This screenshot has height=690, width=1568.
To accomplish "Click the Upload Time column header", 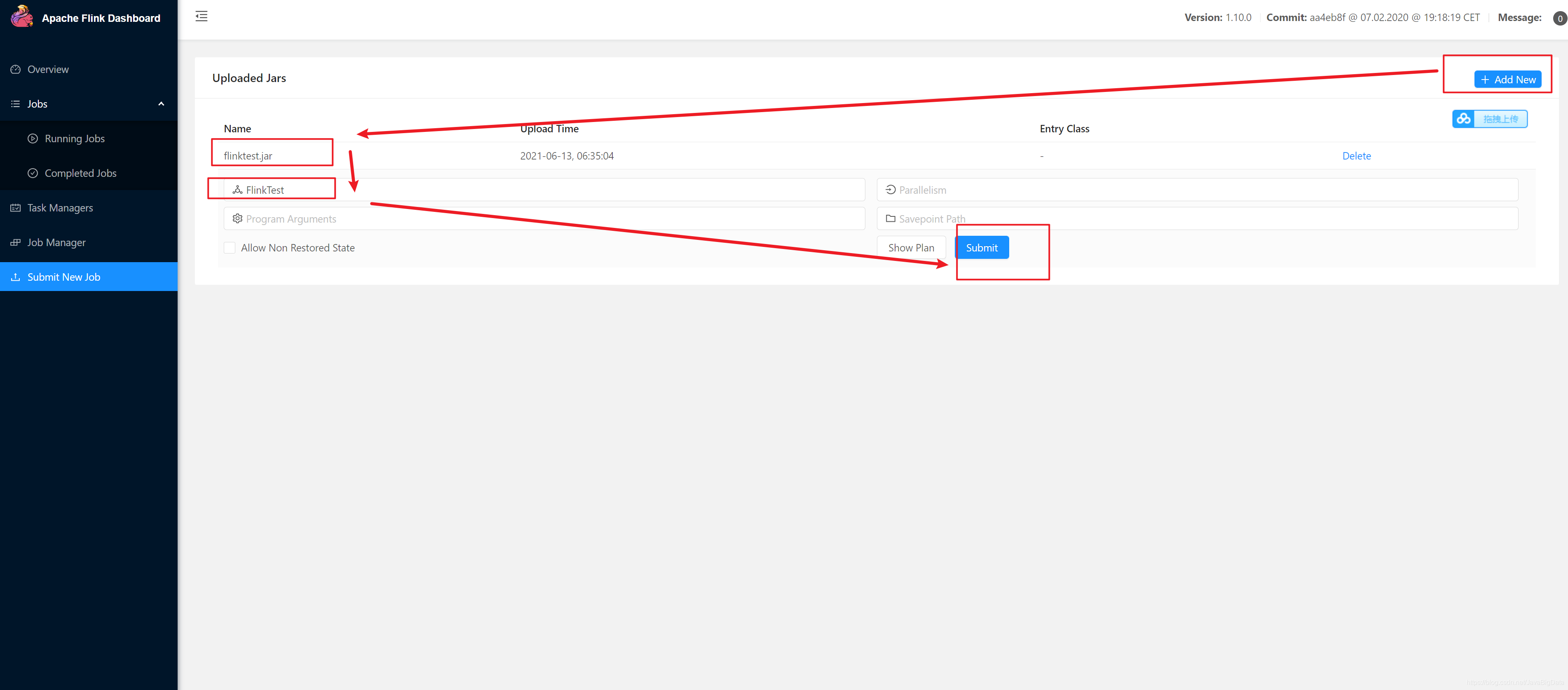I will (x=549, y=129).
